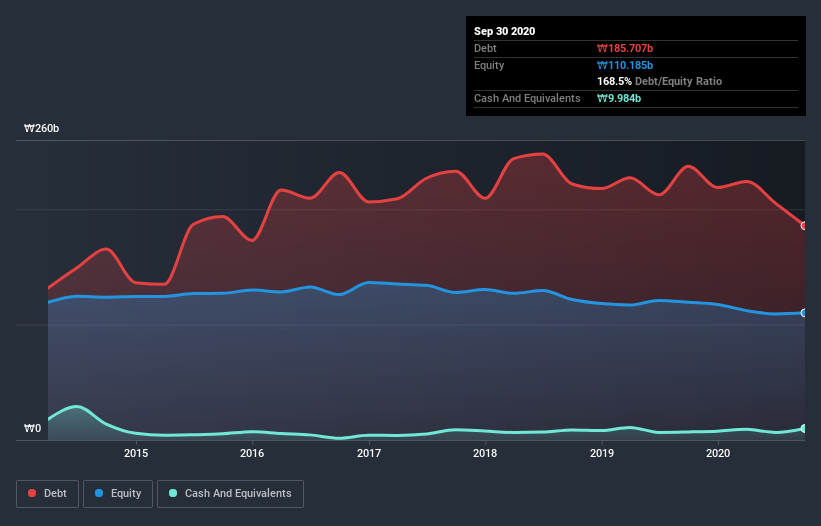Click the 2019 x-axis label
Screen dimensions: 821x526
[x=602, y=453]
